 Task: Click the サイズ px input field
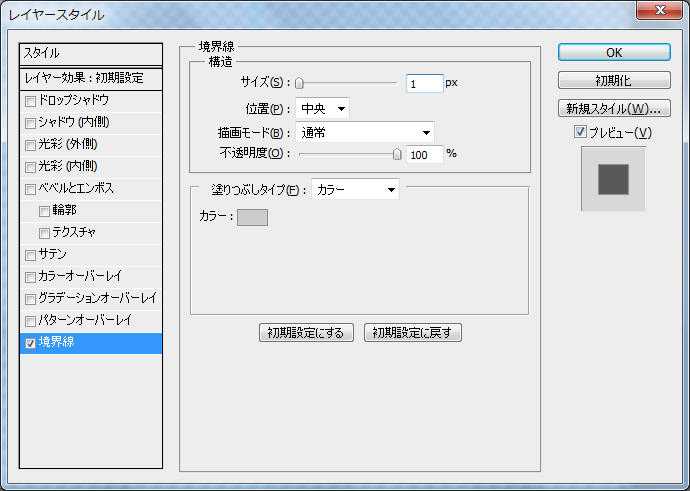425,84
